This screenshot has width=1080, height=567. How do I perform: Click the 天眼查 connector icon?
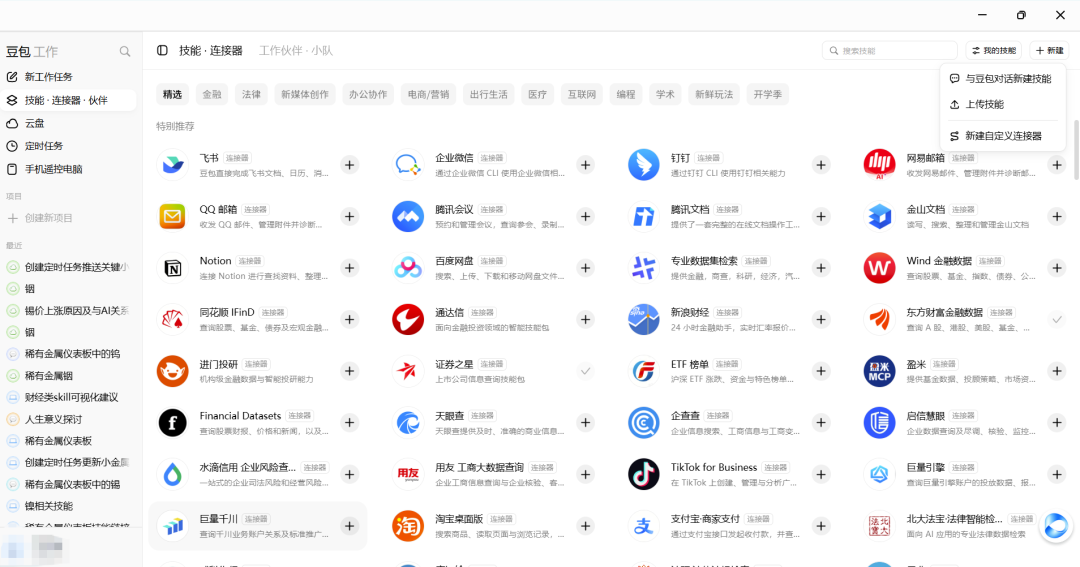coord(408,422)
